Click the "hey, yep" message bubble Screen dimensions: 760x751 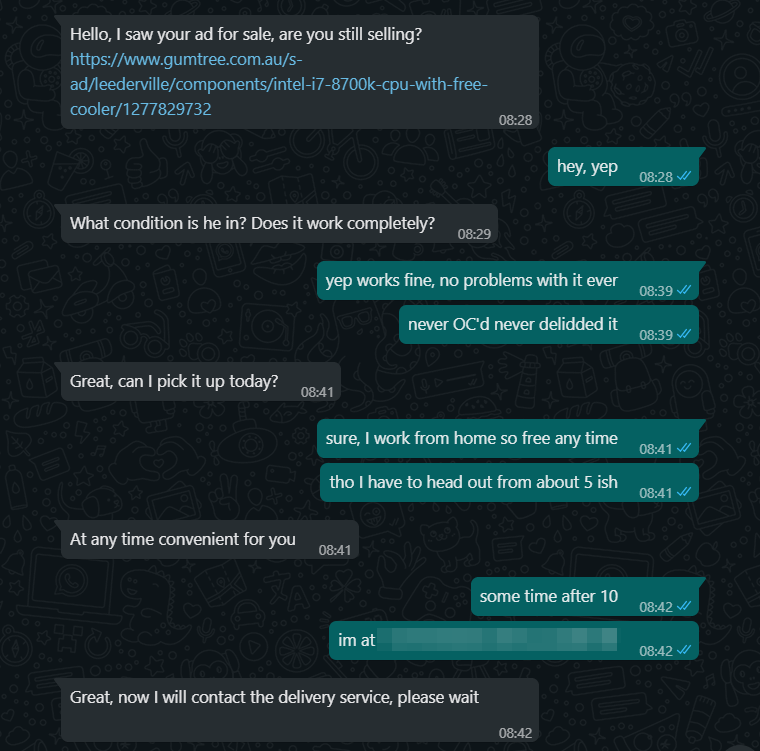(588, 167)
